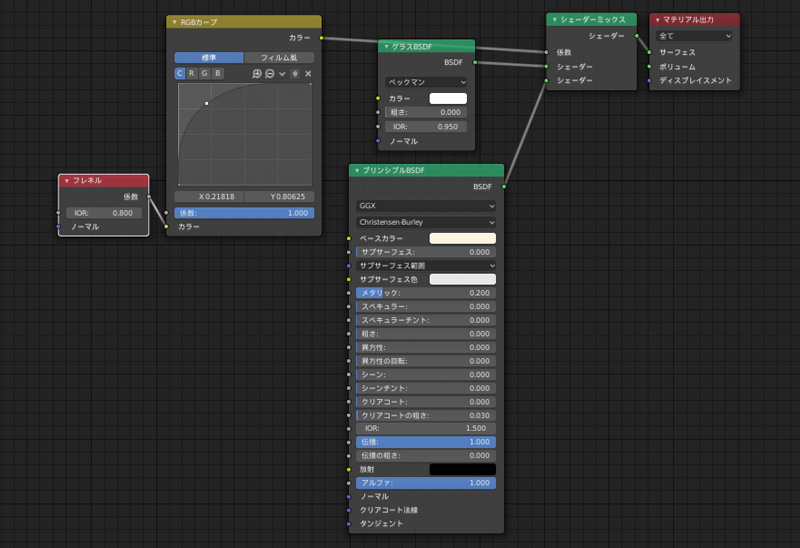Viewport: 800px width, 548px height.
Task: Toggle curve clipping options in RGB curve node
Action: pyautogui.click(x=295, y=74)
